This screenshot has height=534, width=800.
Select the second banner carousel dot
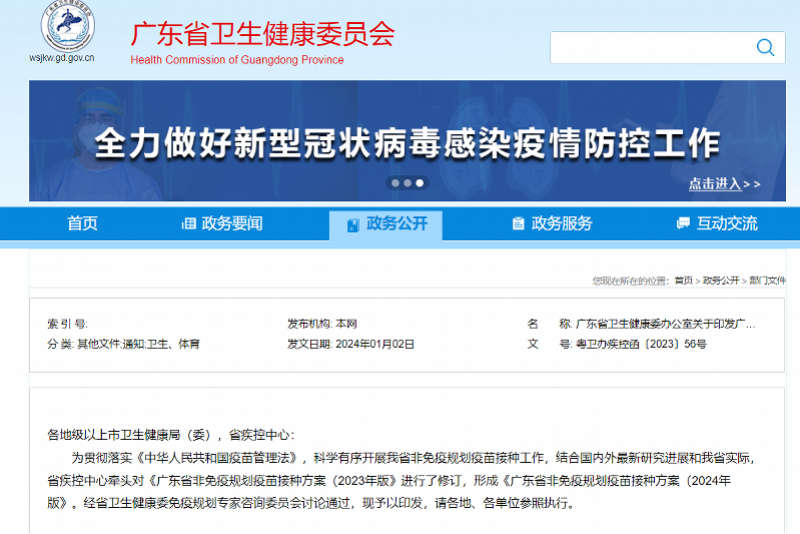coord(408,183)
